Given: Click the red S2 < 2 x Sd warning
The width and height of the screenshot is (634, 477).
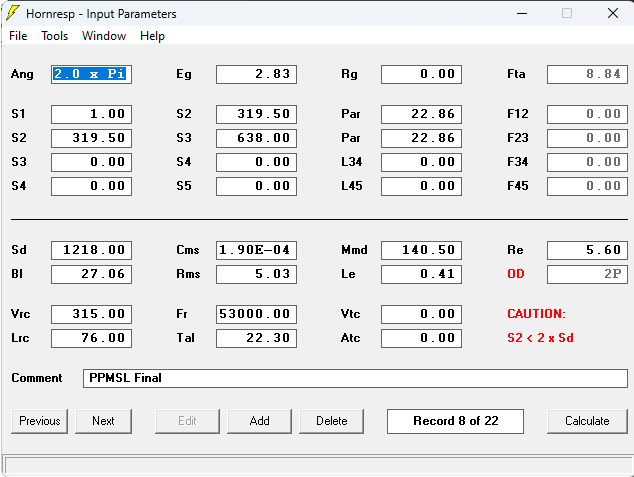Looking at the screenshot, I should [540, 338].
